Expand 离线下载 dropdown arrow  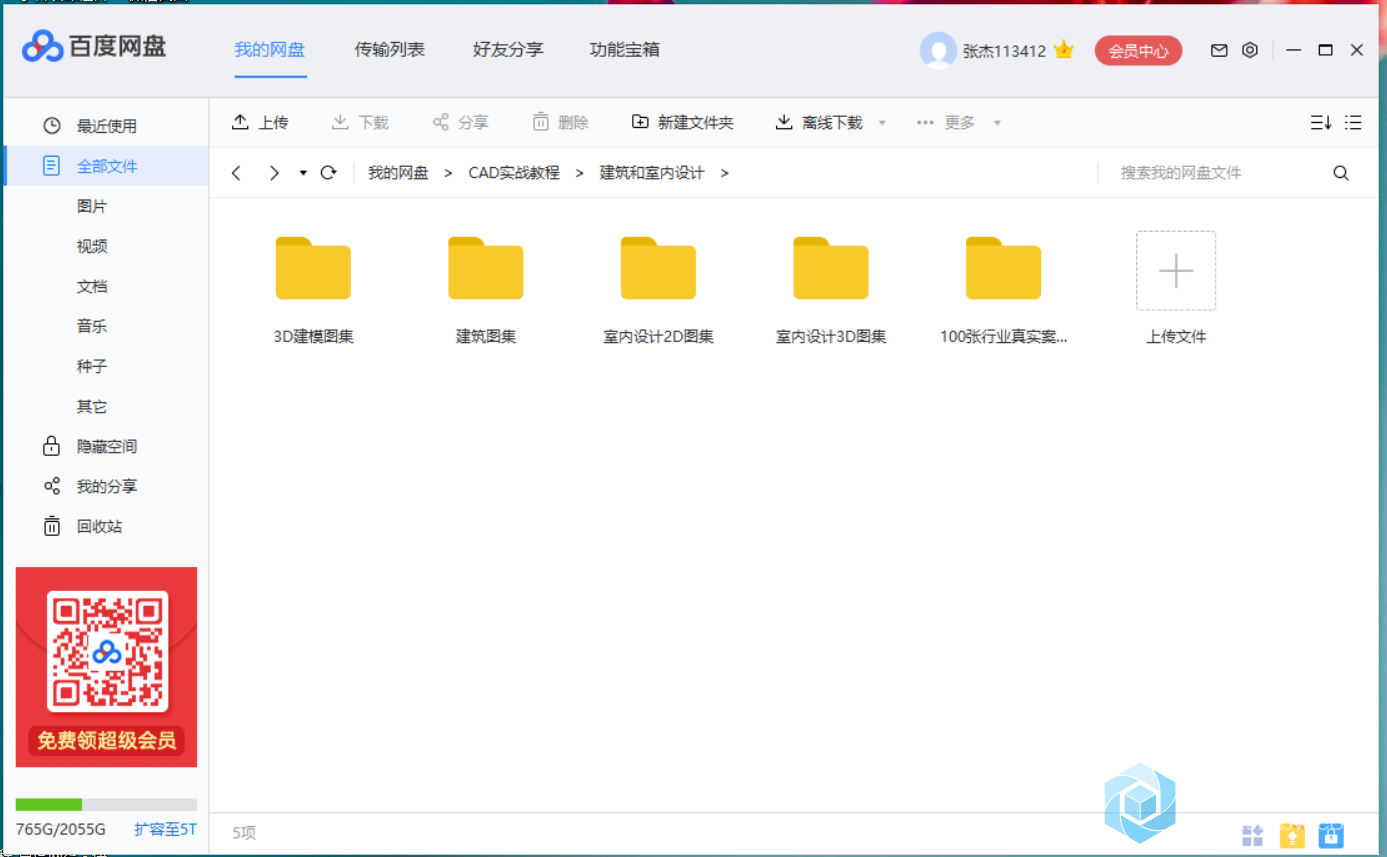882,123
